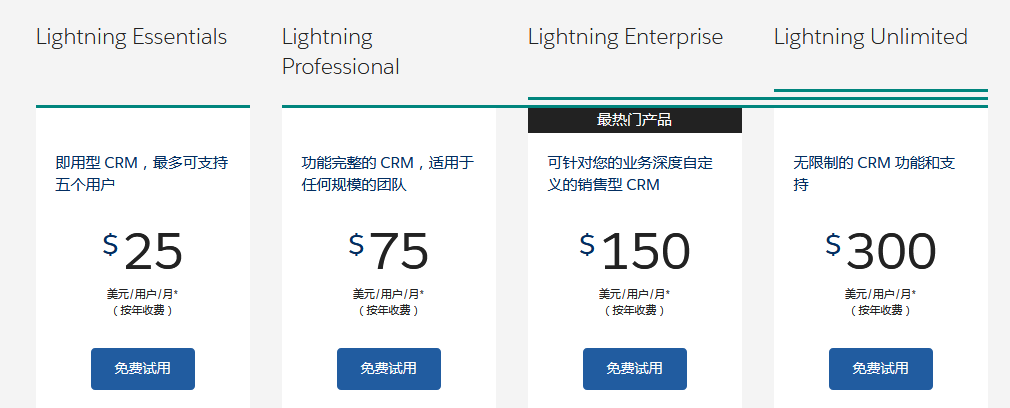Click 免费试用 button under Lightning Essentials
1010x408 pixels.
[142, 369]
